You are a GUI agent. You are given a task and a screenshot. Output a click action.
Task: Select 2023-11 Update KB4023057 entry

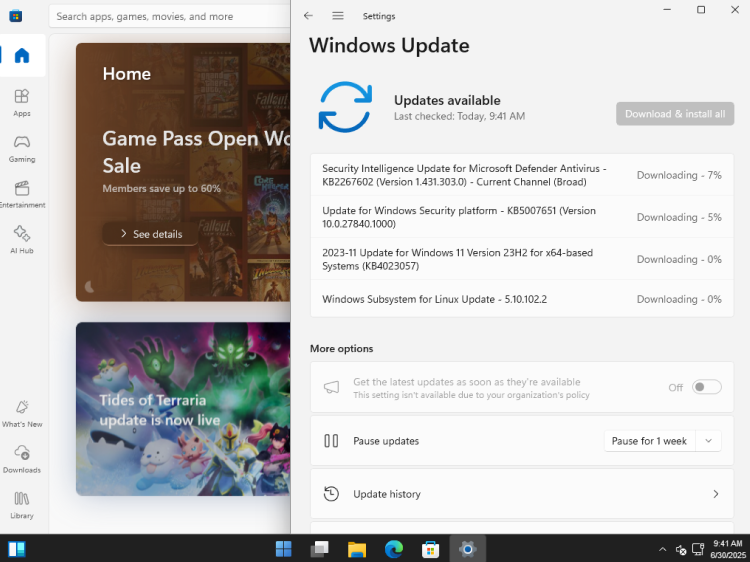(522, 259)
